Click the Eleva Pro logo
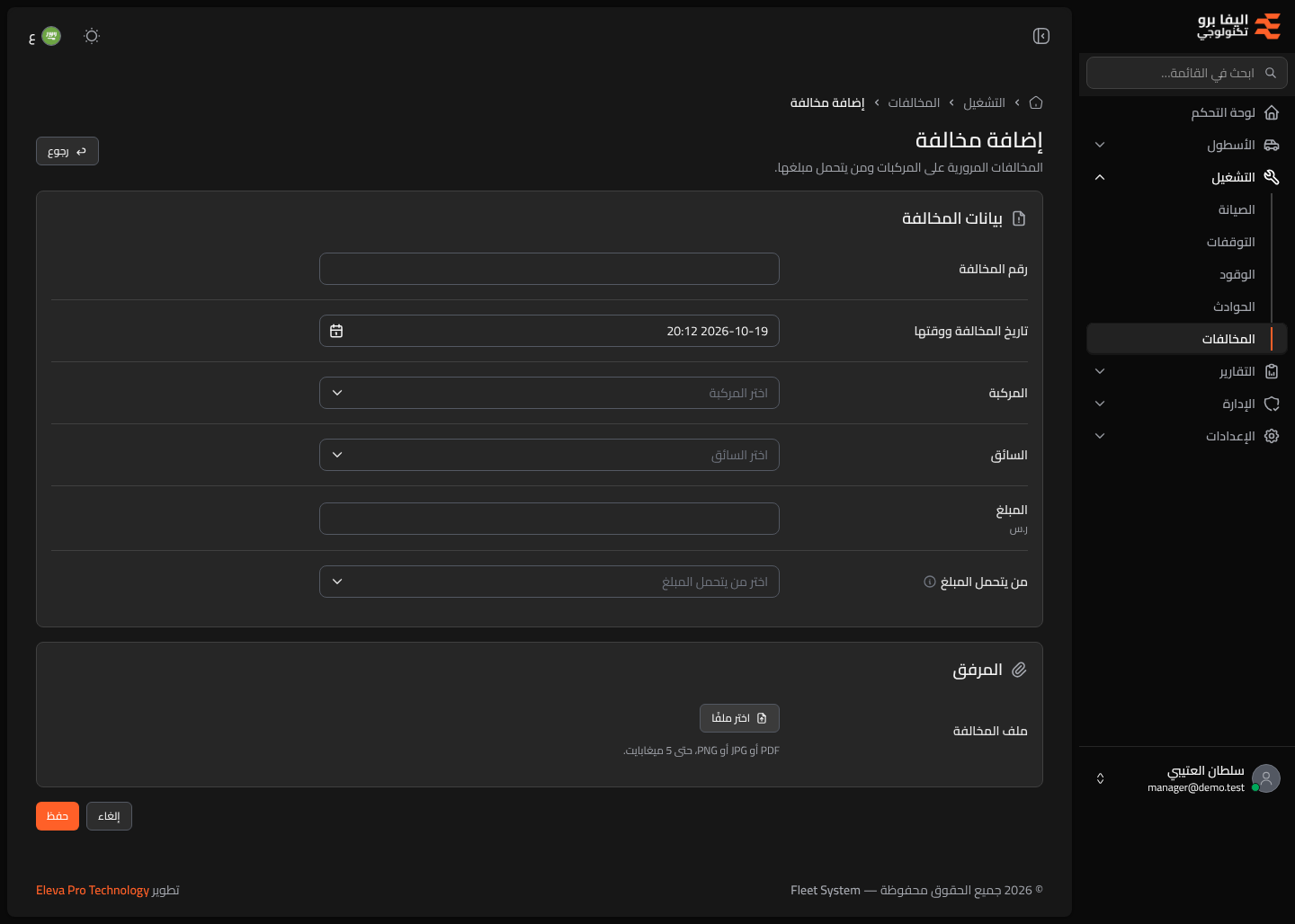This screenshot has height=924, width=1295. click(1238, 26)
